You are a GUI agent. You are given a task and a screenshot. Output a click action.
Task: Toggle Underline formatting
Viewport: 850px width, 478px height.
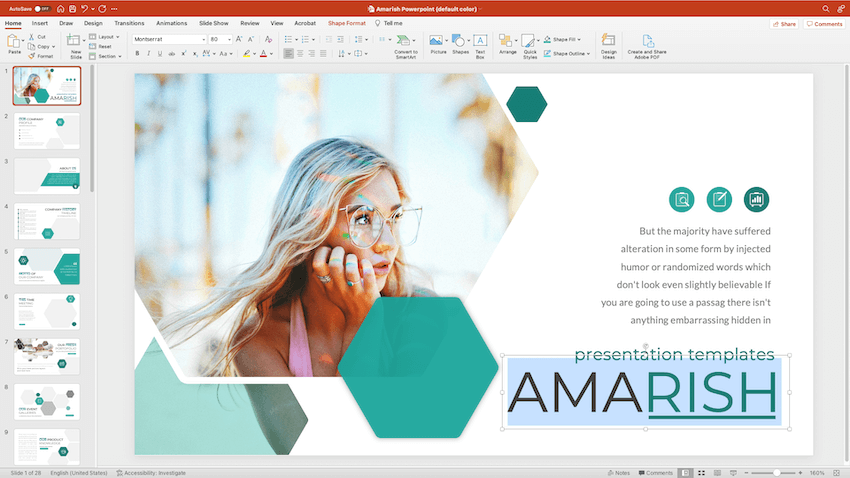(x=160, y=54)
